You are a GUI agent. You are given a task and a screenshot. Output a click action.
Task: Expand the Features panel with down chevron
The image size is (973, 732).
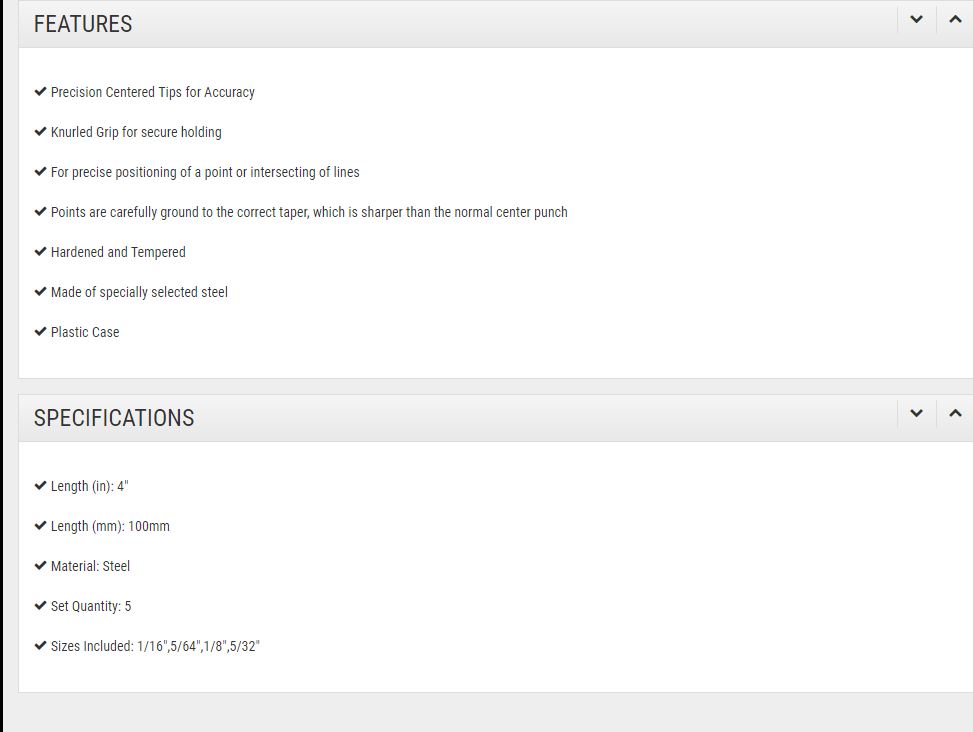tap(916, 20)
